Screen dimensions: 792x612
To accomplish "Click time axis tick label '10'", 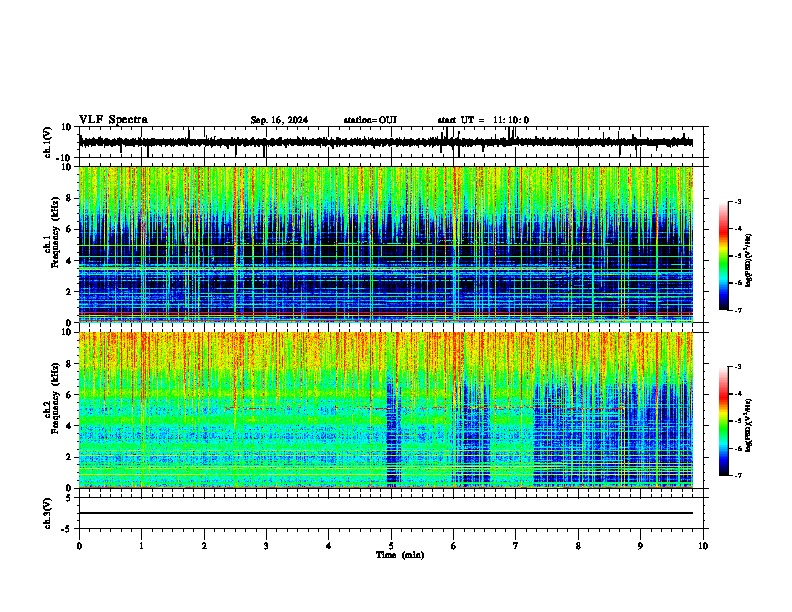I will (x=703, y=546).
